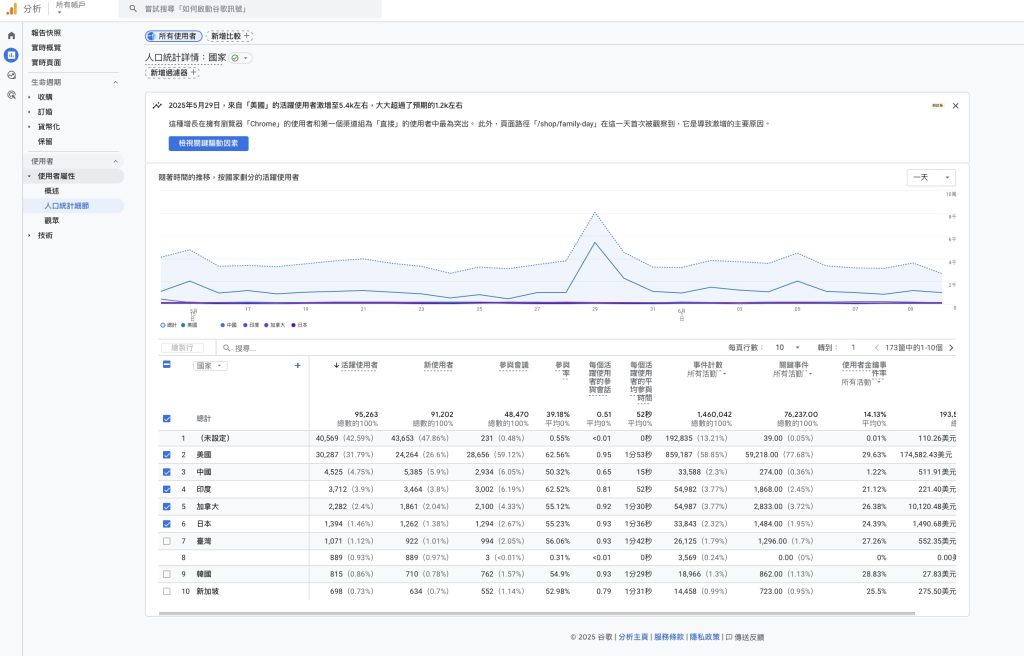Image resolution: width=1024 pixels, height=656 pixels.
Task: Uncheck the 美國 row checkbox
Action: click(166, 455)
